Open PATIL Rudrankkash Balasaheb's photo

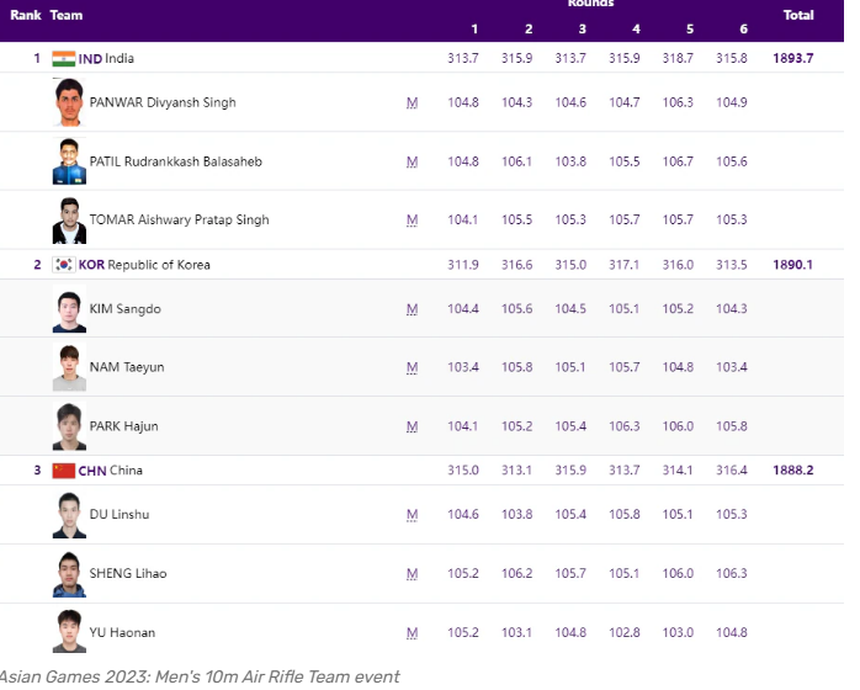pos(69,161)
